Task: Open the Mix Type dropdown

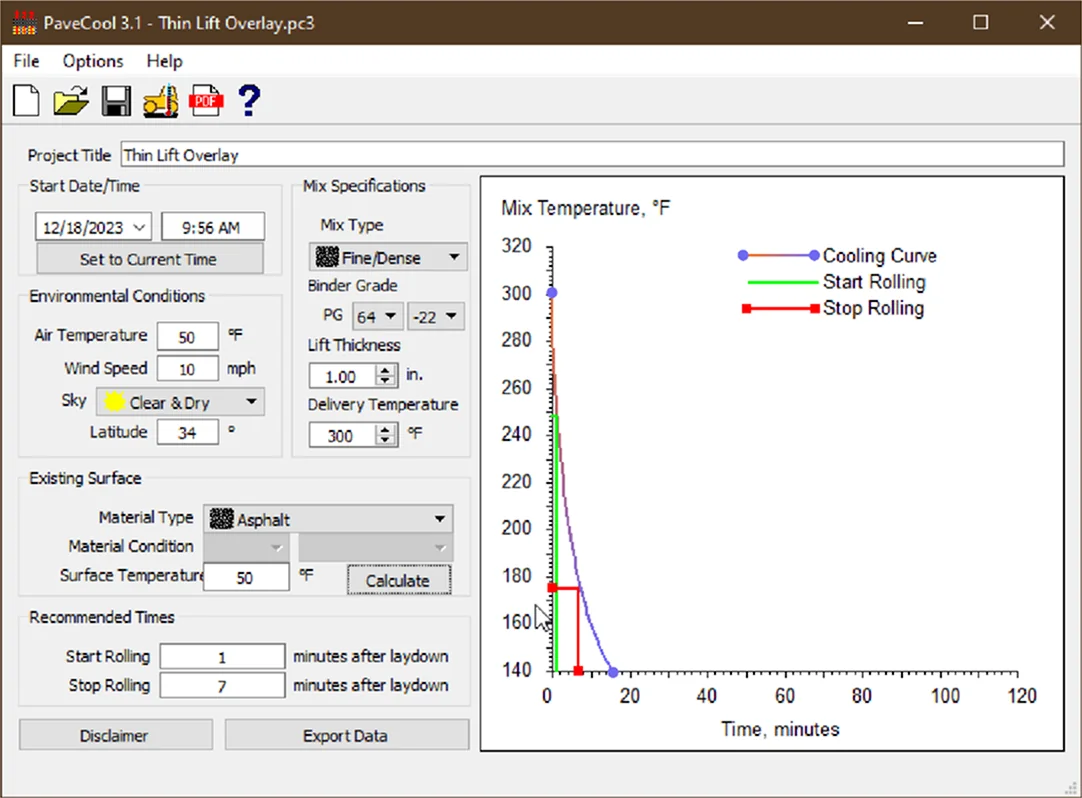Action: (x=453, y=257)
